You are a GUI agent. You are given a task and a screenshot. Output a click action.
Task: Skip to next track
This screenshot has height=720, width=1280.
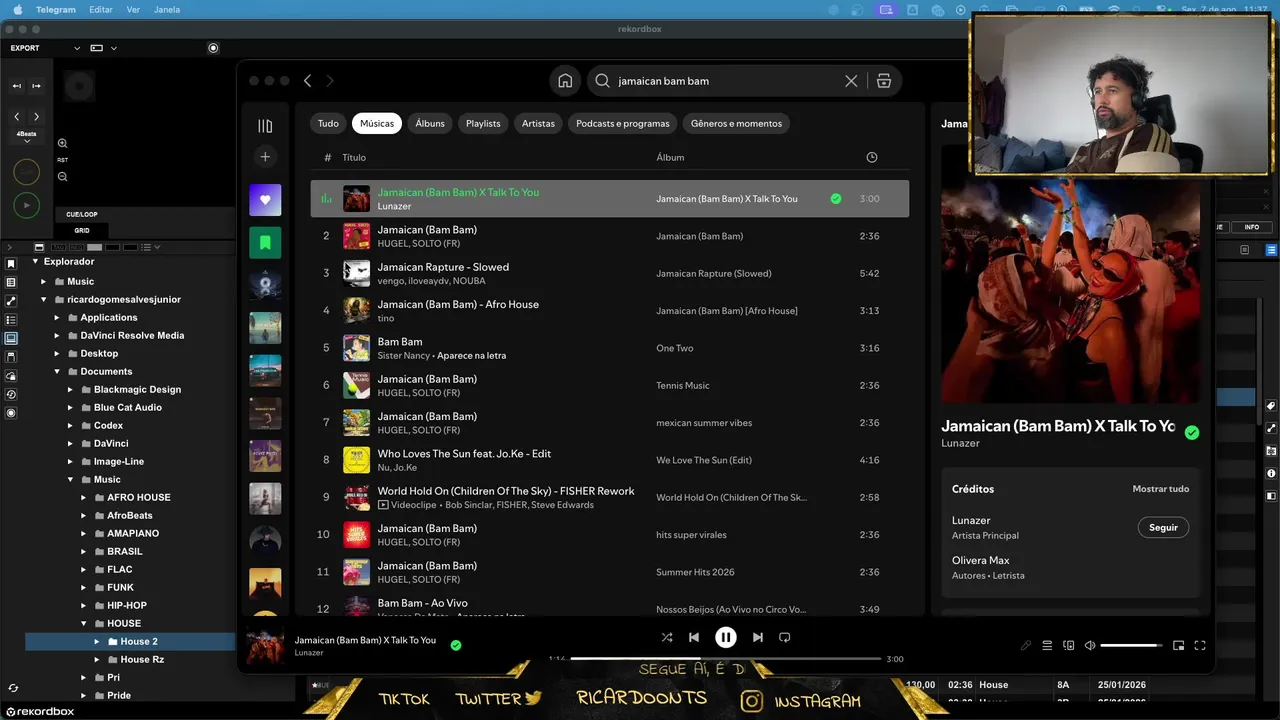pos(758,637)
